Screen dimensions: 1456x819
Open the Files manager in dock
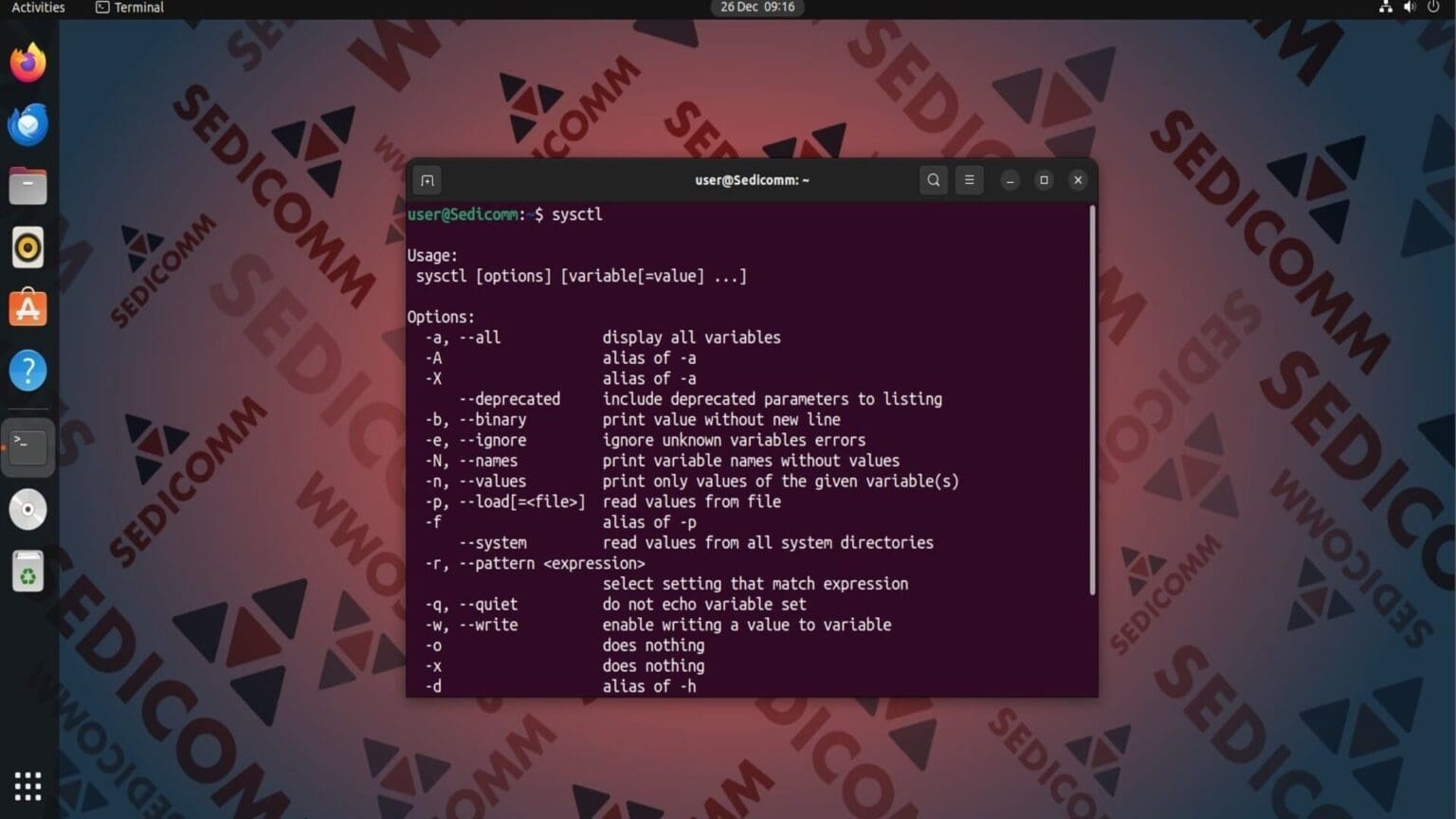click(x=27, y=186)
